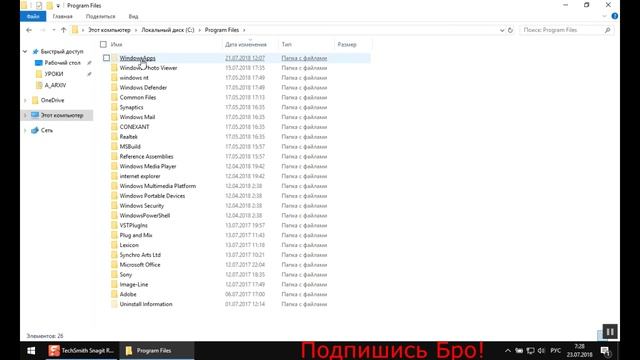The height and width of the screenshot is (360, 640).
Task: Click the Windows Media Player folder icon
Action: coord(114,166)
